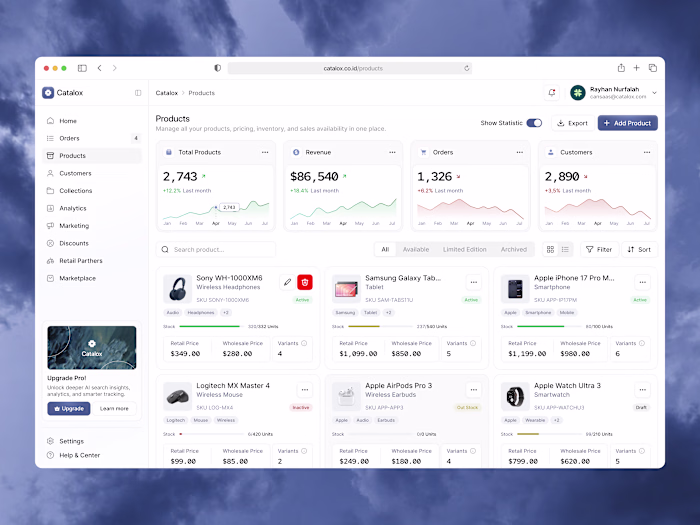Show browser tab overview icon

[x=653, y=68]
